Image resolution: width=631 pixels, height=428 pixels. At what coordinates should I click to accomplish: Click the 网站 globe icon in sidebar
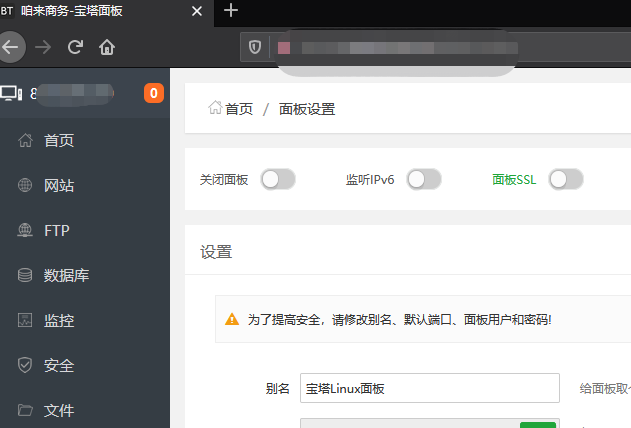pyautogui.click(x=25, y=185)
